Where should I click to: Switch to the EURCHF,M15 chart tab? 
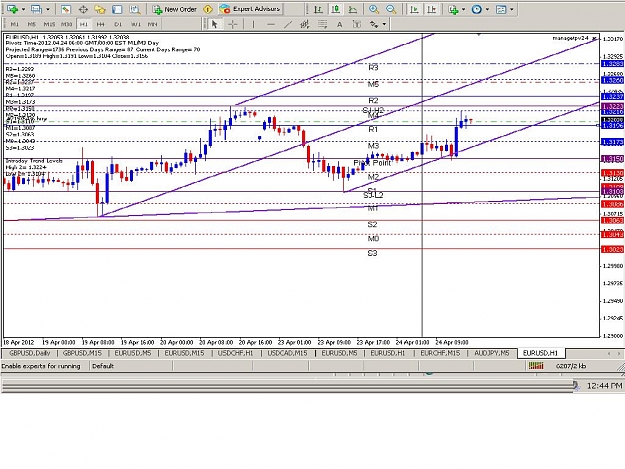[x=440, y=353]
